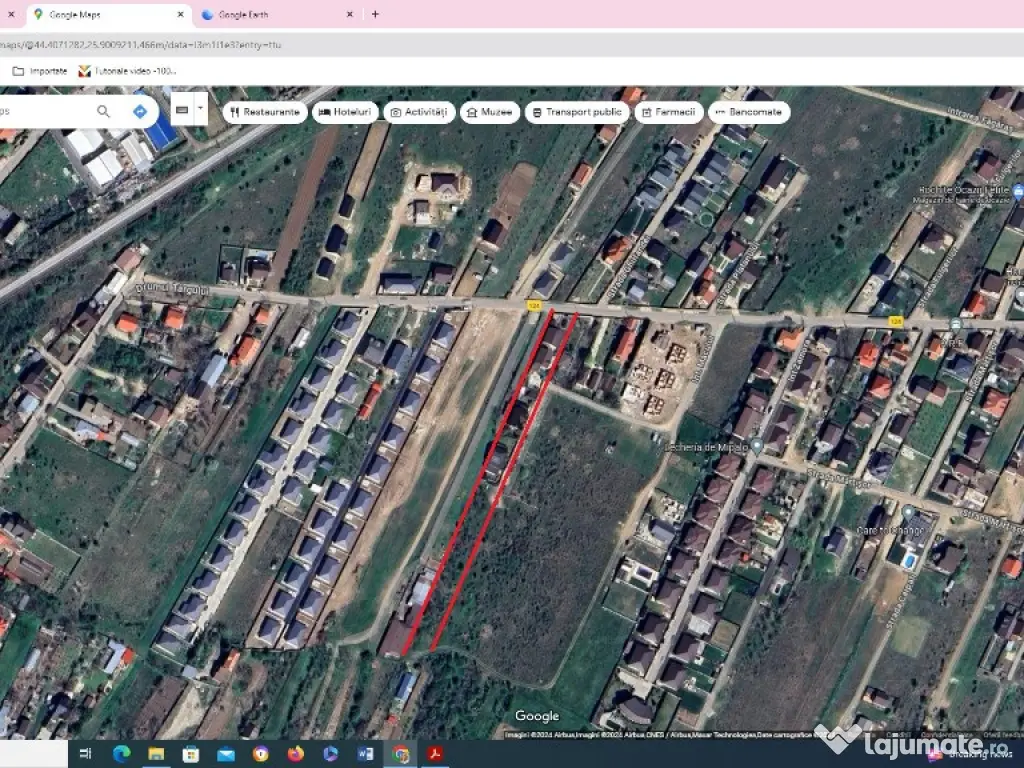The image size is (1024, 768).
Task: Click the search magnifier icon in Maps
Action: coord(104,111)
